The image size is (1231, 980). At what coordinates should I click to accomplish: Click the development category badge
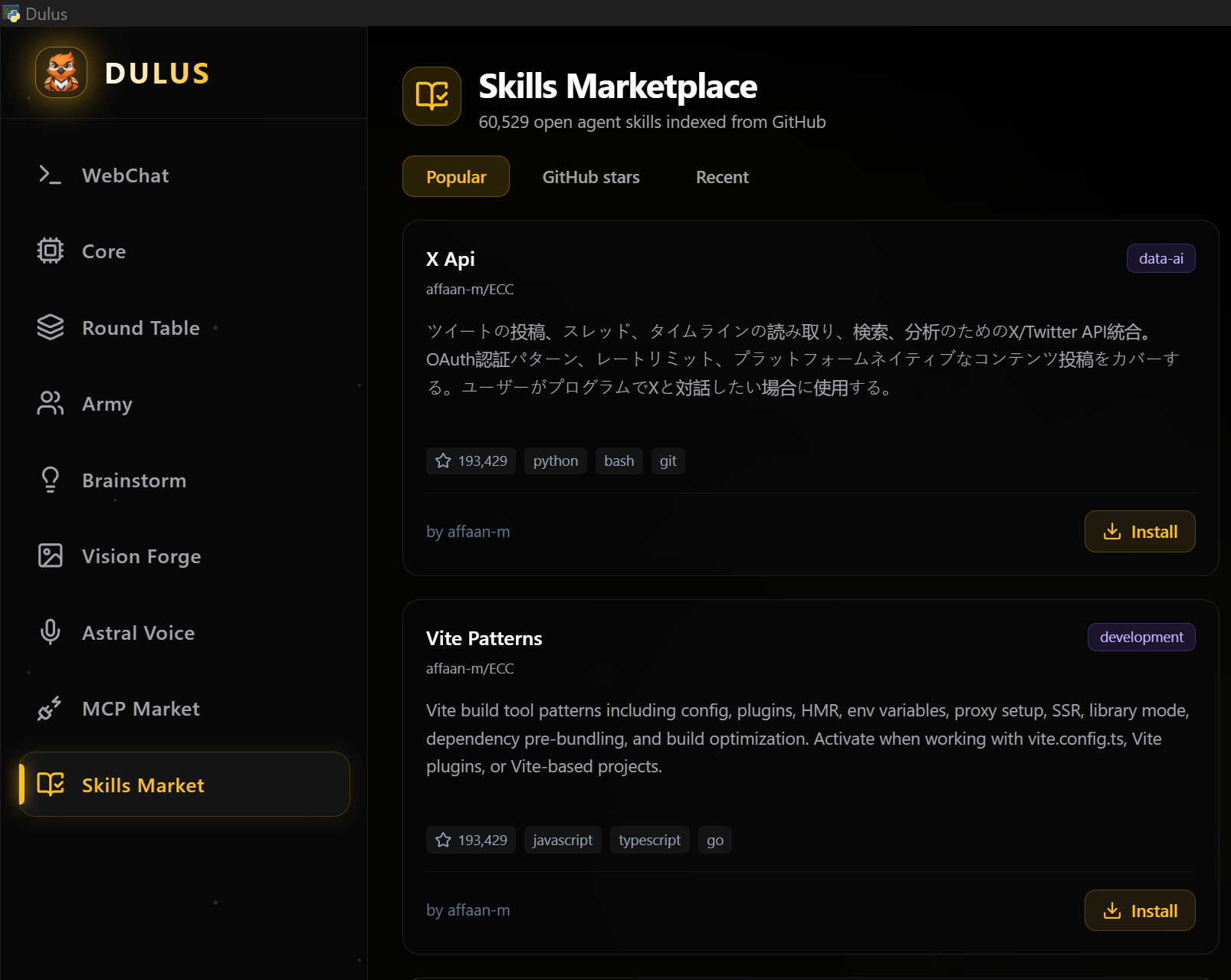pyautogui.click(x=1141, y=637)
